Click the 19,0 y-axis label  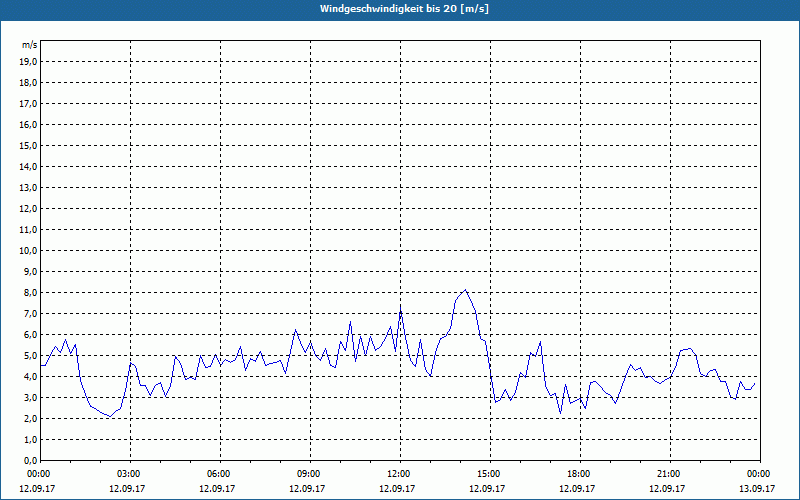tap(29, 62)
